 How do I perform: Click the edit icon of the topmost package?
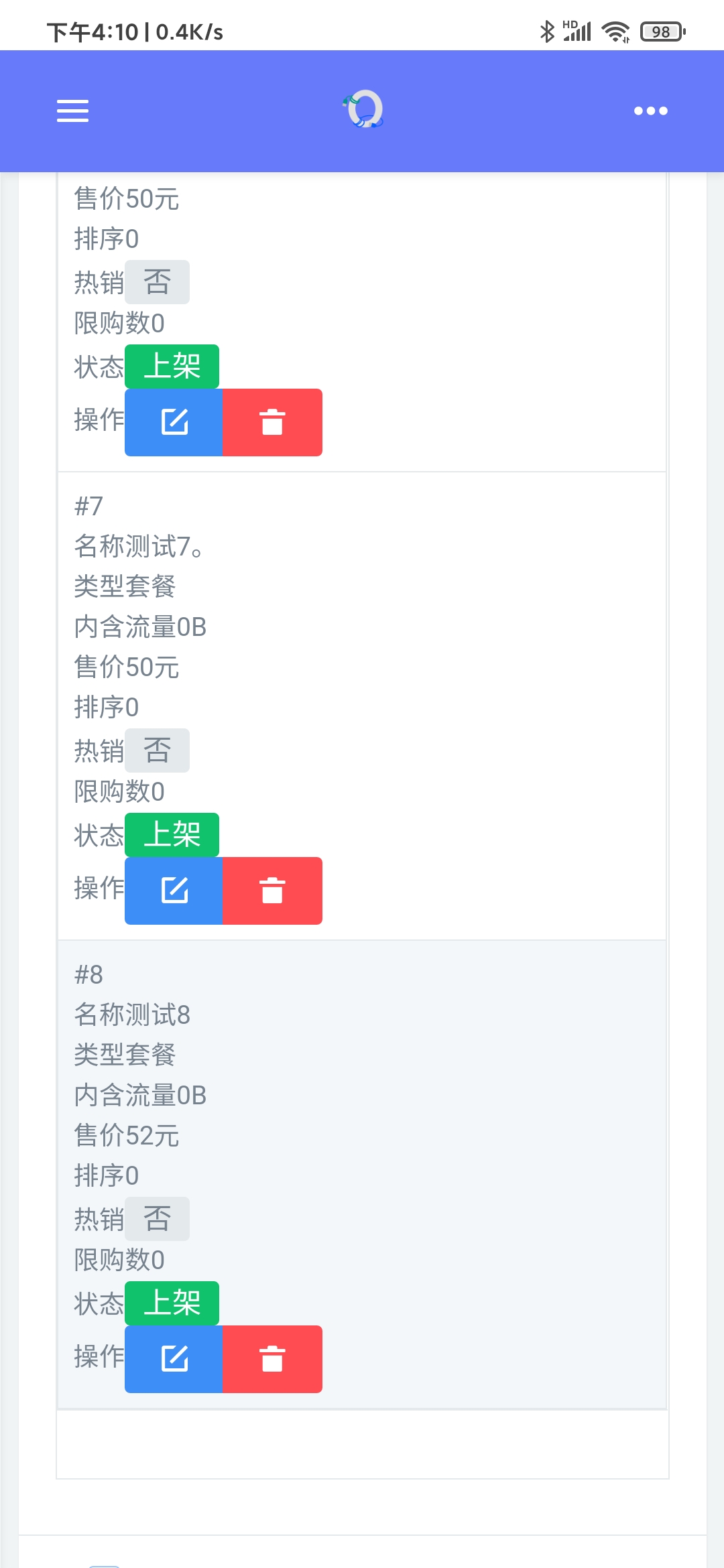coord(173,422)
